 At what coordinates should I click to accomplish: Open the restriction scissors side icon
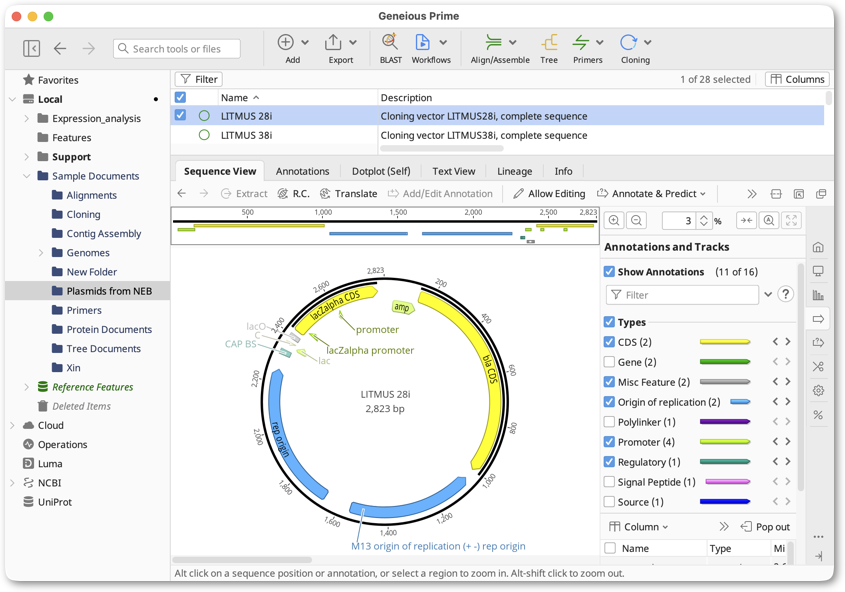[818, 367]
